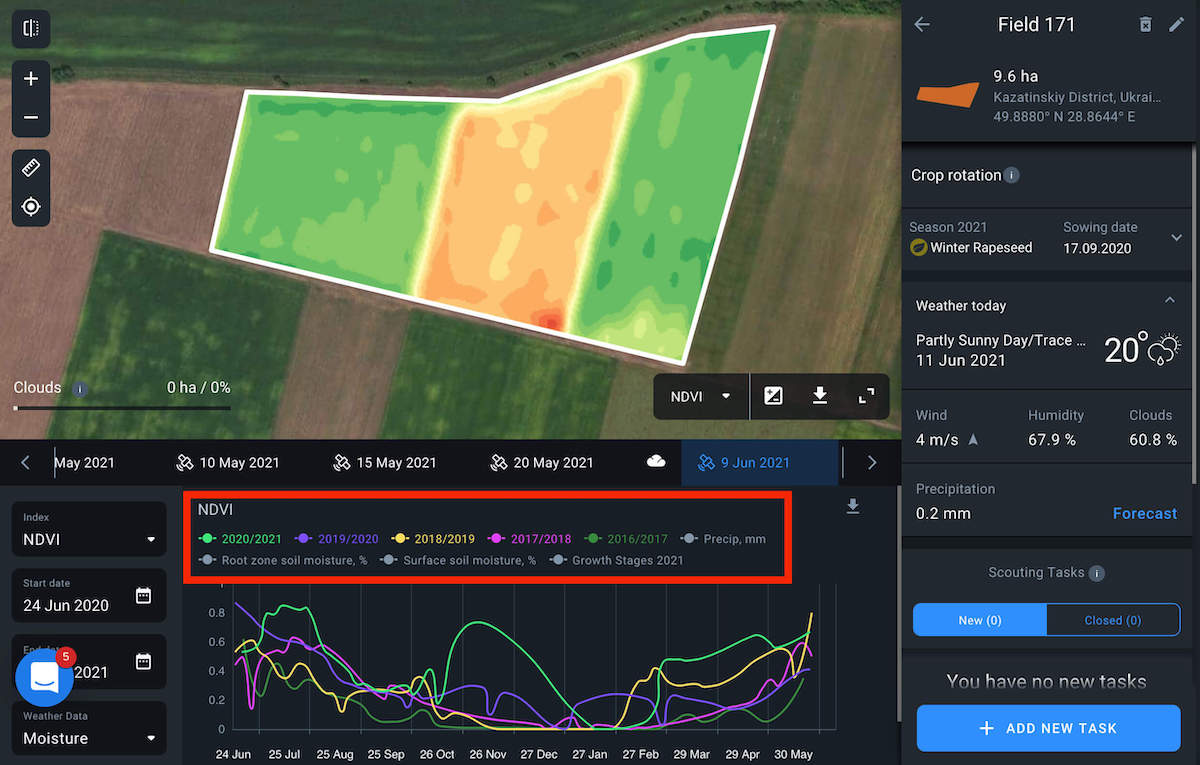Click the locate-me target icon
1200x765 pixels.
(x=30, y=206)
